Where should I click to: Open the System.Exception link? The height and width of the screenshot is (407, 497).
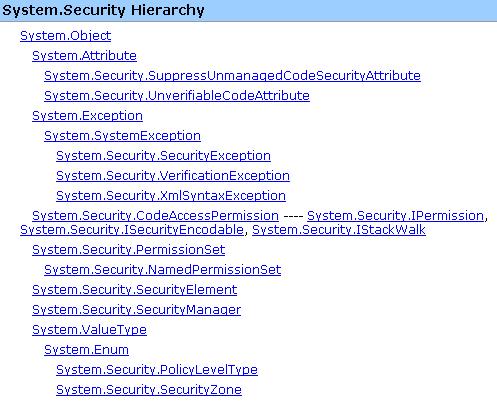point(87,116)
